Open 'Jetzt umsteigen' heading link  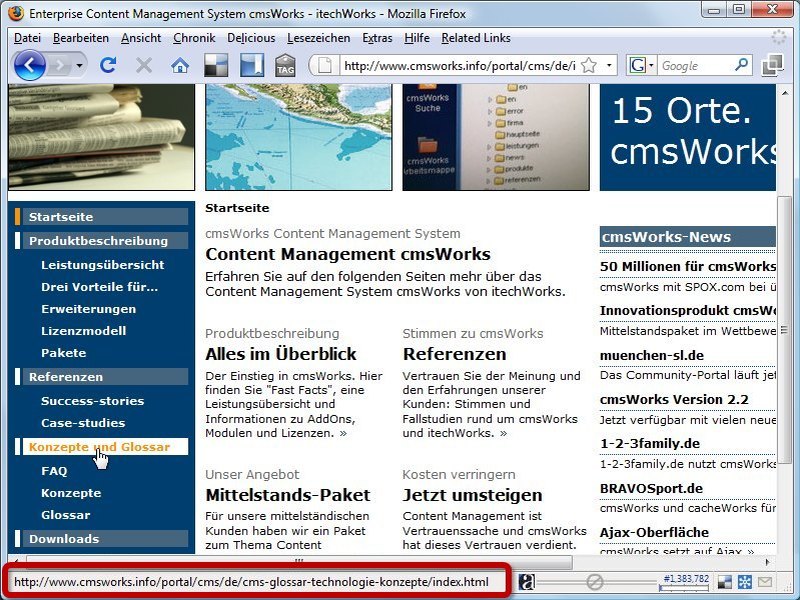pos(472,495)
